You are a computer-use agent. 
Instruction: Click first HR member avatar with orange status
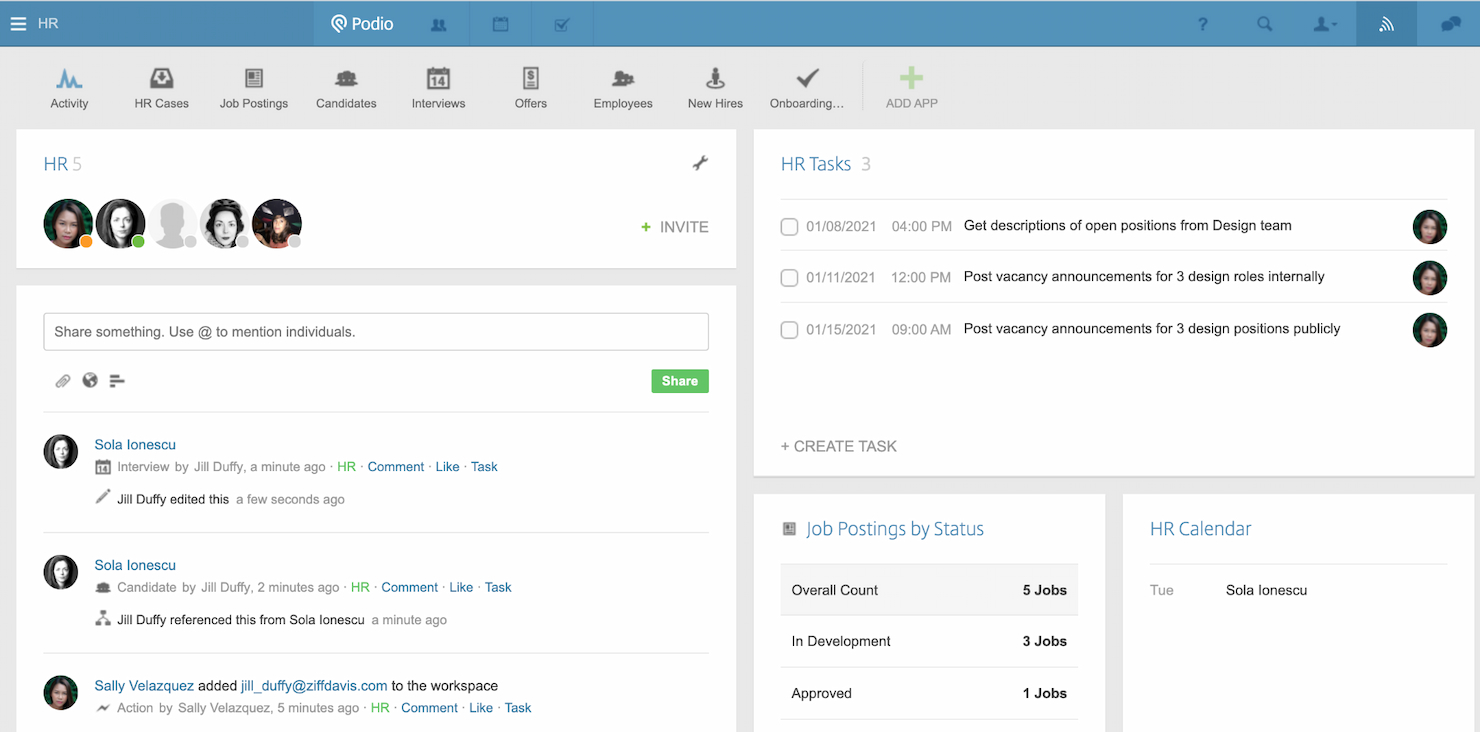pyautogui.click(x=69, y=223)
